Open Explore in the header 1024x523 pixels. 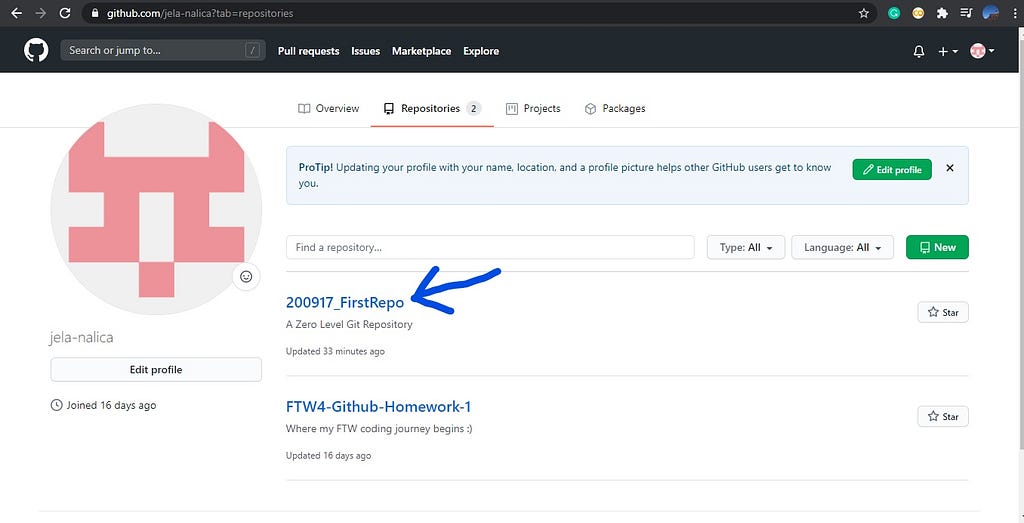pos(481,51)
